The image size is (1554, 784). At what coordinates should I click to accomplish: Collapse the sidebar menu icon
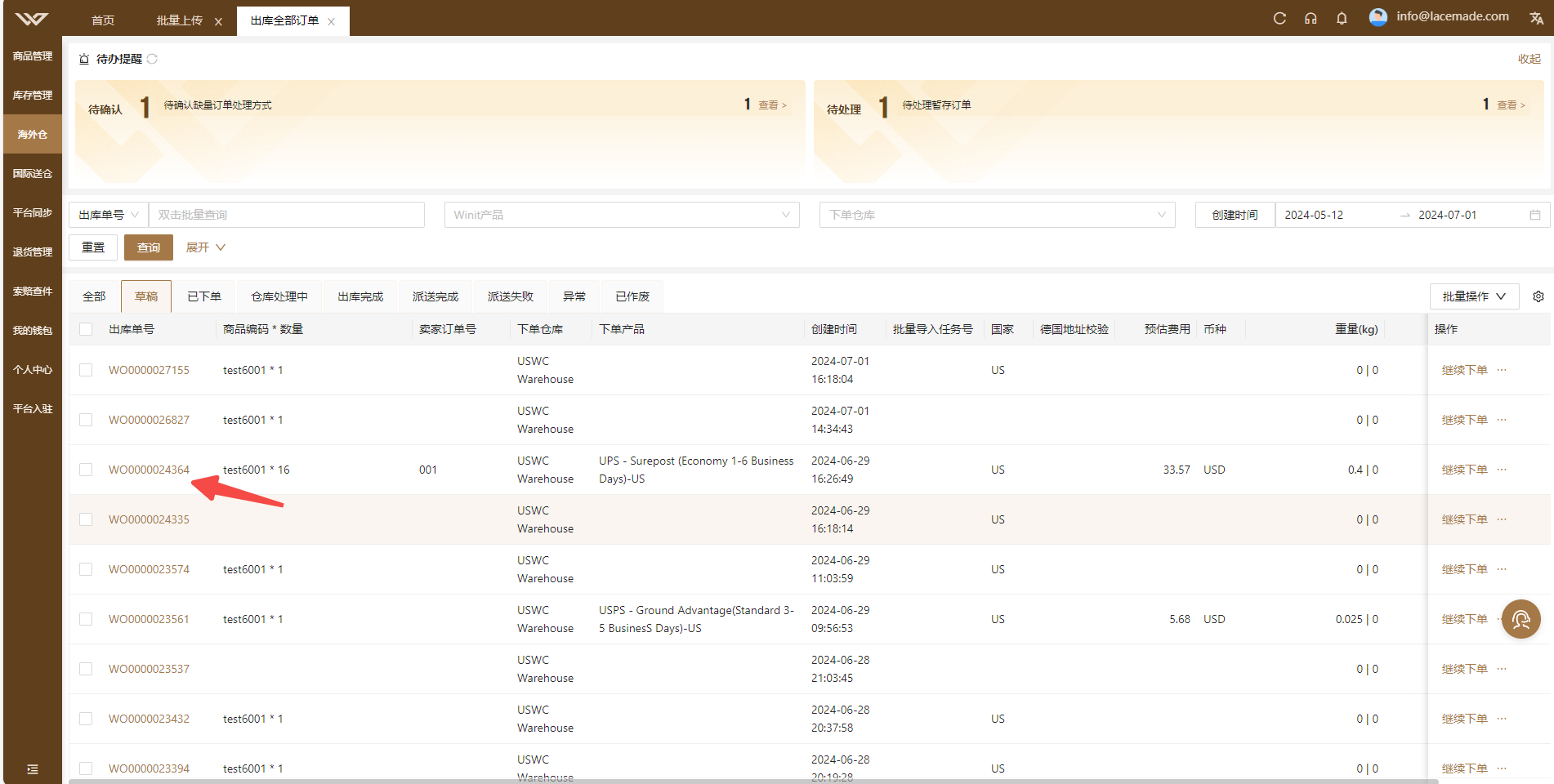[x=33, y=769]
